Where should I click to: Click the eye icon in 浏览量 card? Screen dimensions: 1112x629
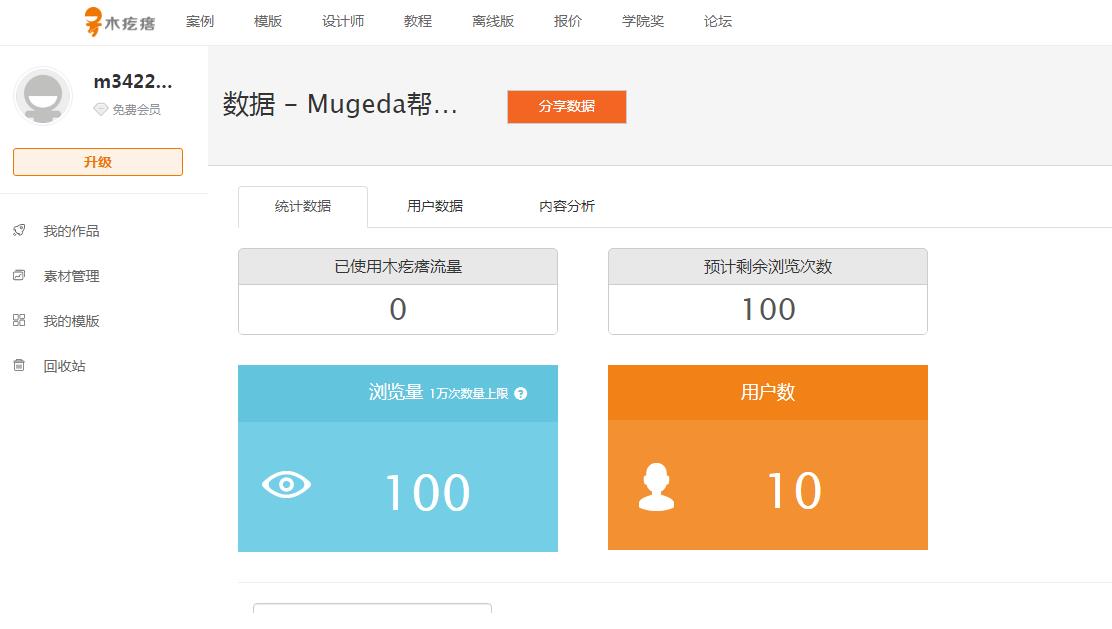click(x=286, y=485)
